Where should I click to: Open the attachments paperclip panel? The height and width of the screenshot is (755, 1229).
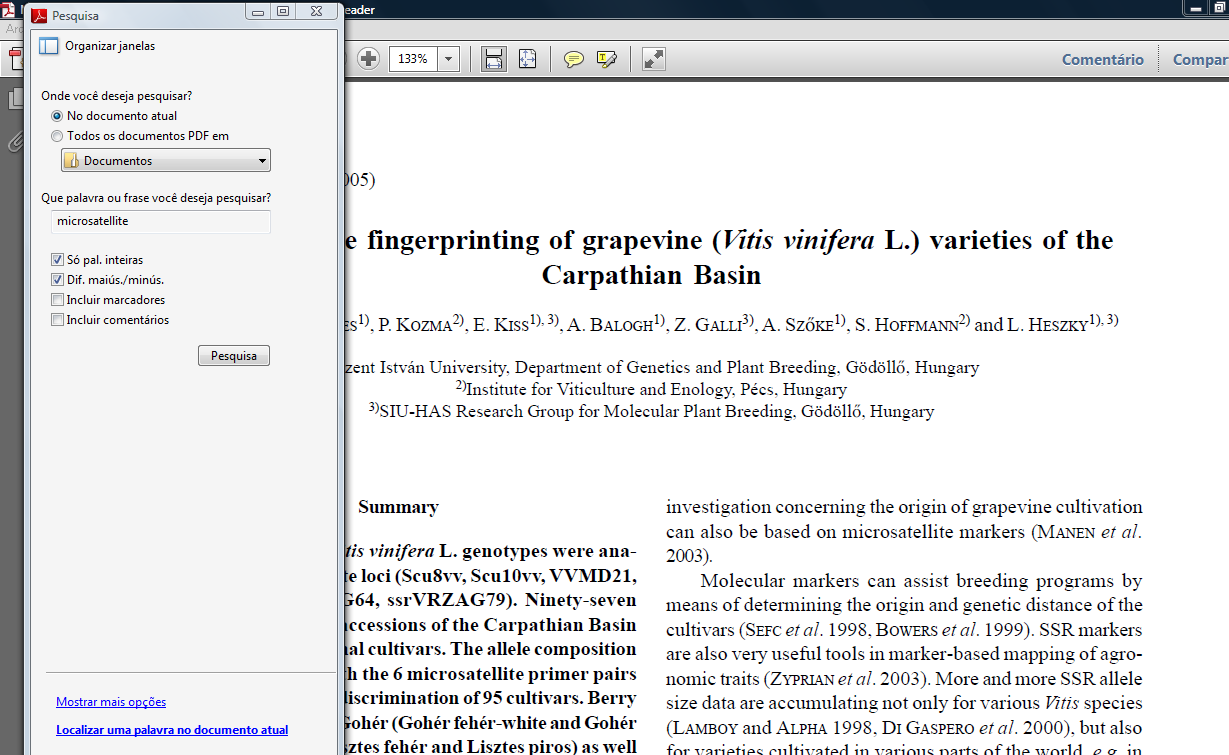[x=15, y=142]
